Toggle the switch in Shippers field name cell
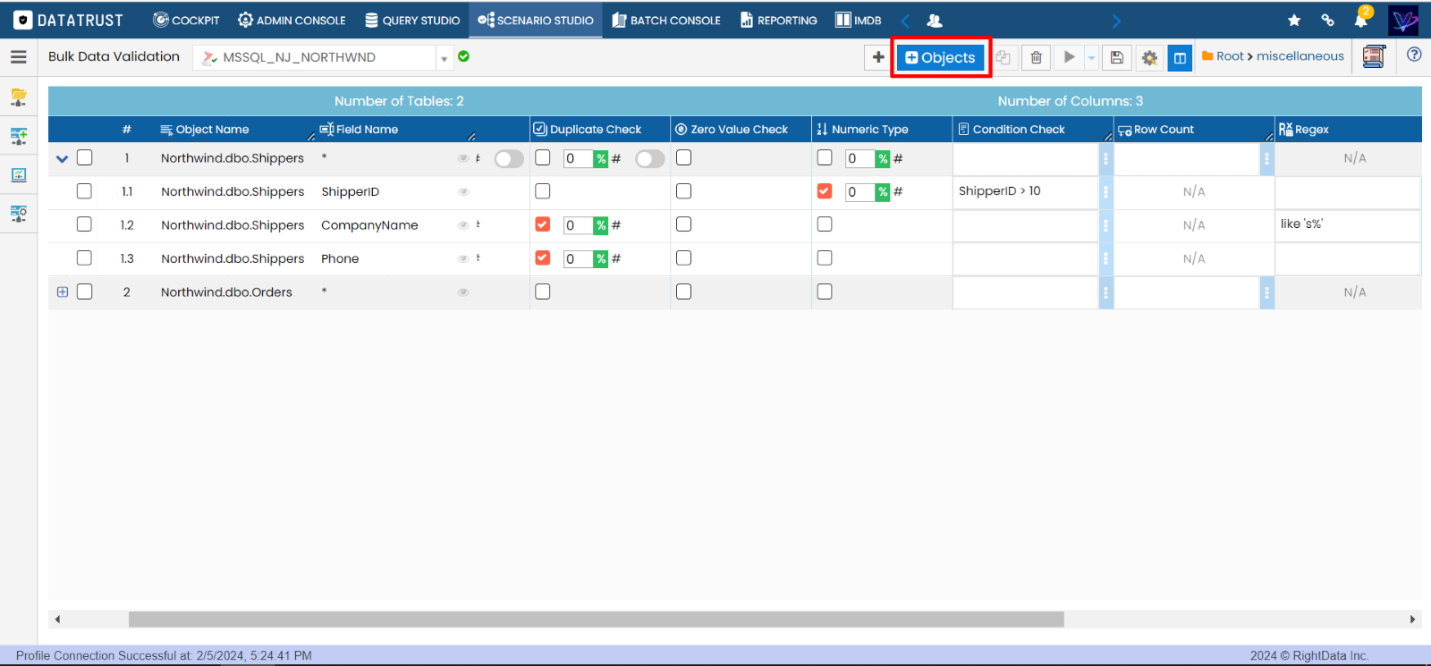The height and width of the screenshot is (666, 1431). 509,159
